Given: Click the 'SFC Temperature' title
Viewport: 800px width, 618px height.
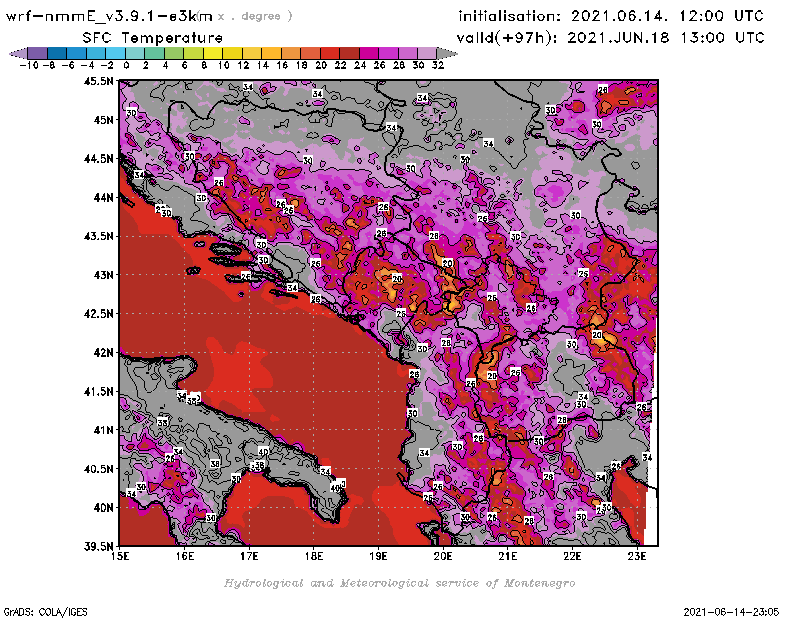Looking at the screenshot, I should tap(153, 38).
